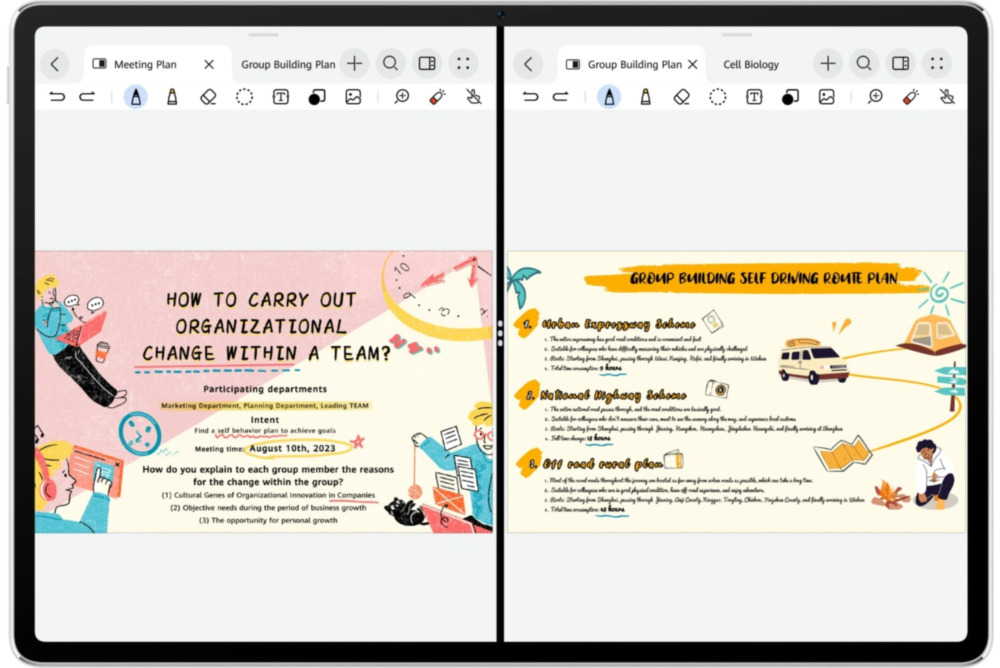This screenshot has width=1000, height=668.
Task: Tap the split-screen divider handle
Action: (x=500, y=333)
